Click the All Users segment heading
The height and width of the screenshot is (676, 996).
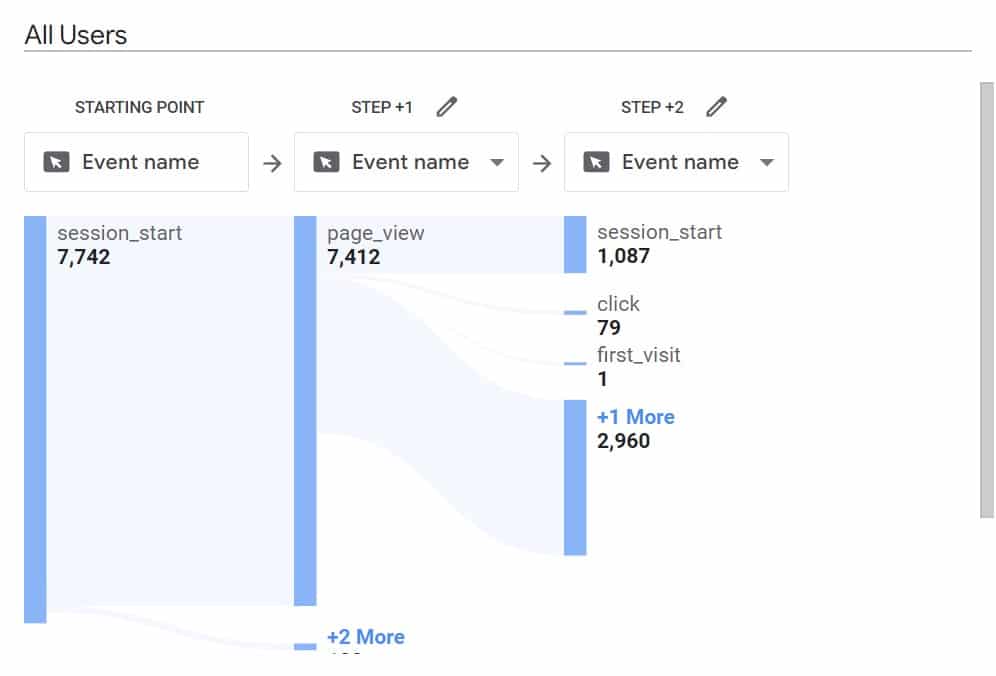click(76, 35)
